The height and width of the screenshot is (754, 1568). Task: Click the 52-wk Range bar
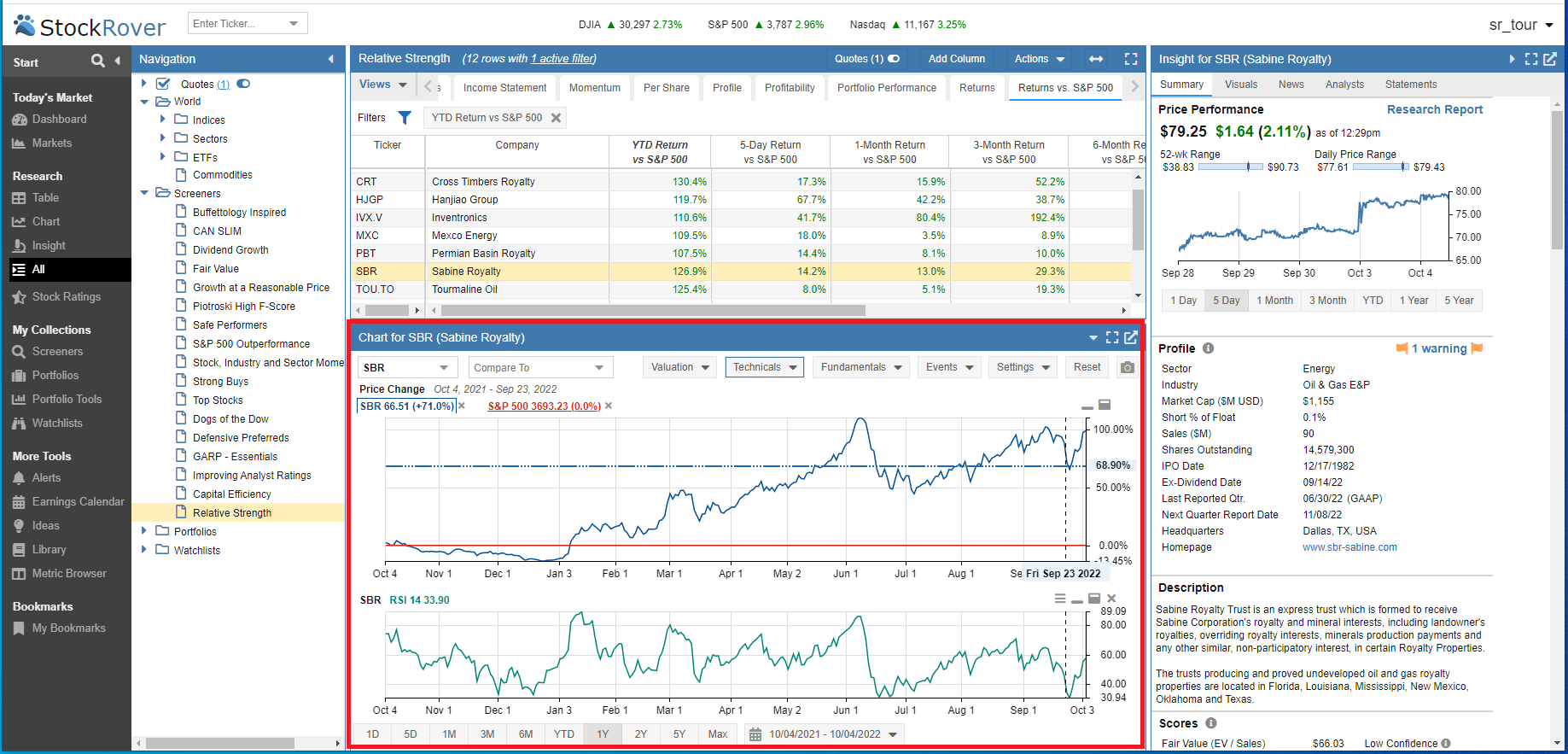pos(1230,167)
